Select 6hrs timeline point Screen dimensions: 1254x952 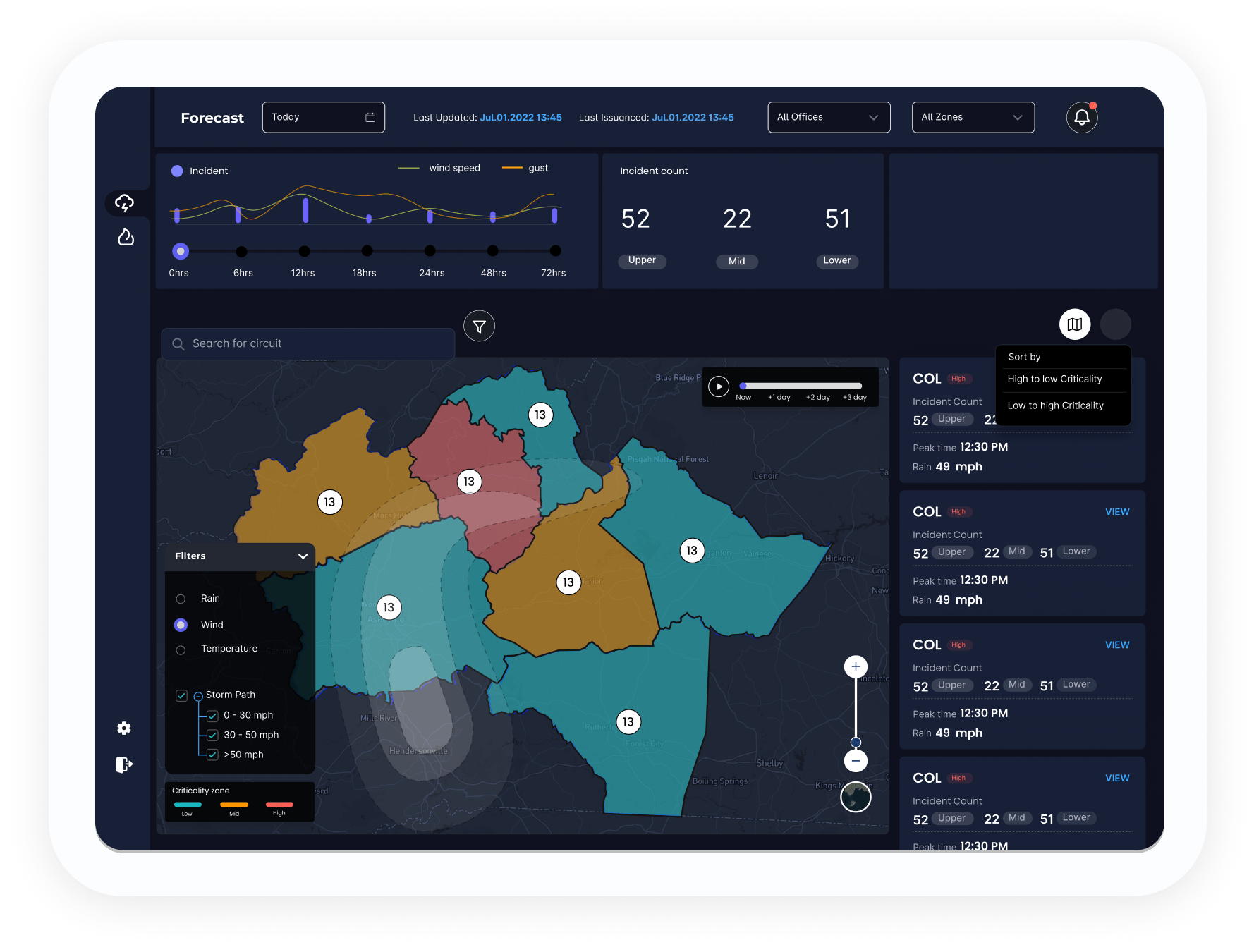(242, 252)
